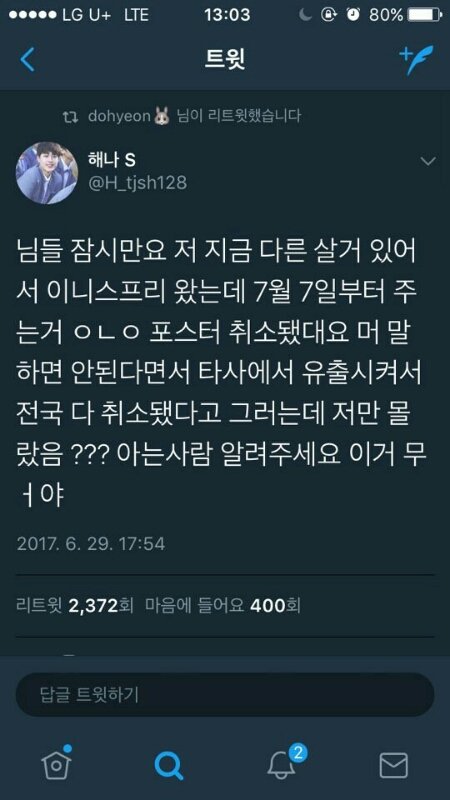Open the Search magnifier tab

[169, 765]
